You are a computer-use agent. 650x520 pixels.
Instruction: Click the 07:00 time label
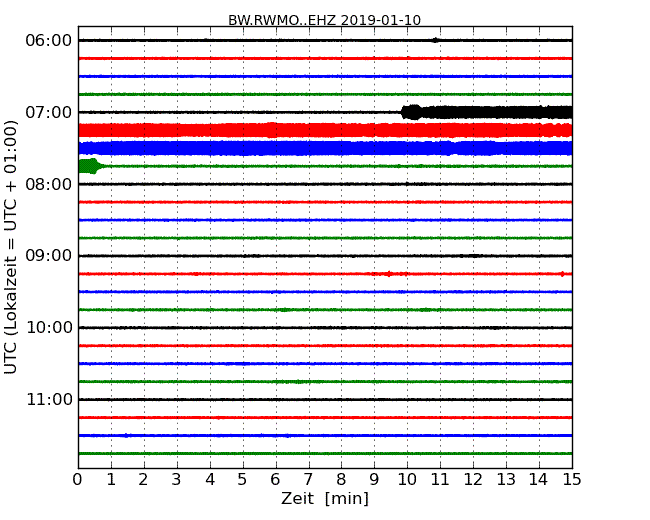(x=49, y=112)
